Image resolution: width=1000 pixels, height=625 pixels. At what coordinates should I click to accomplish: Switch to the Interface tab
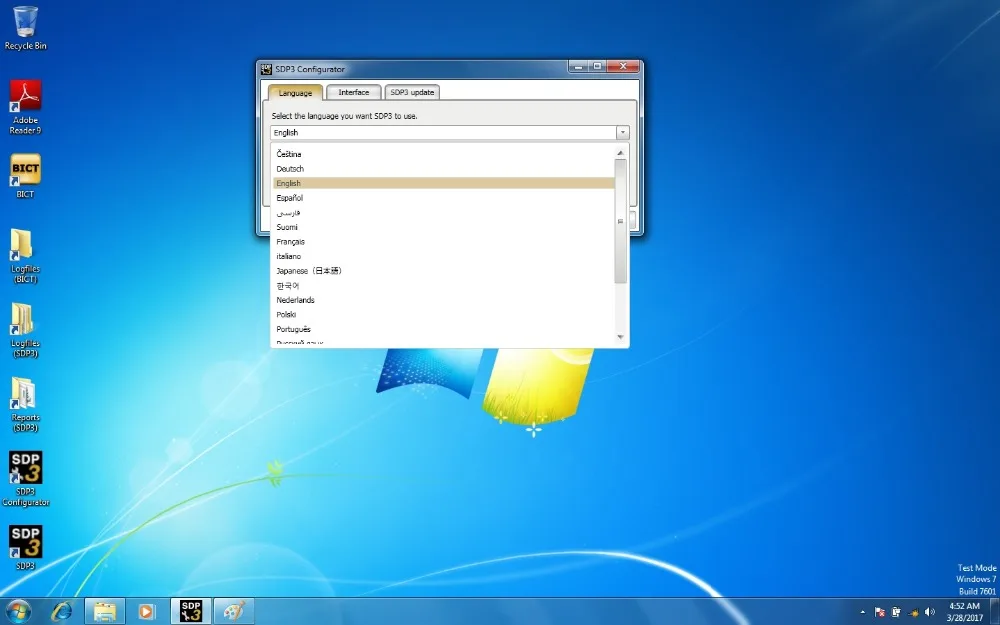[354, 92]
